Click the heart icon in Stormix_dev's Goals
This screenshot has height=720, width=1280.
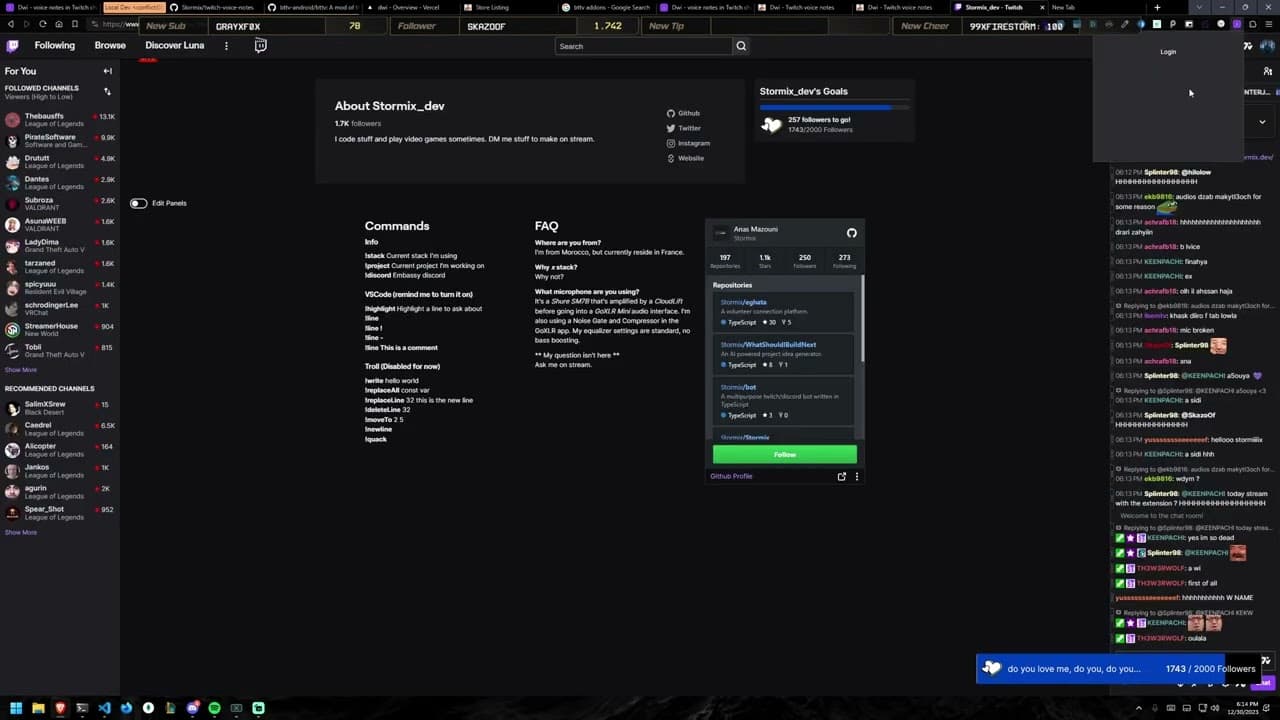pyautogui.click(x=771, y=125)
